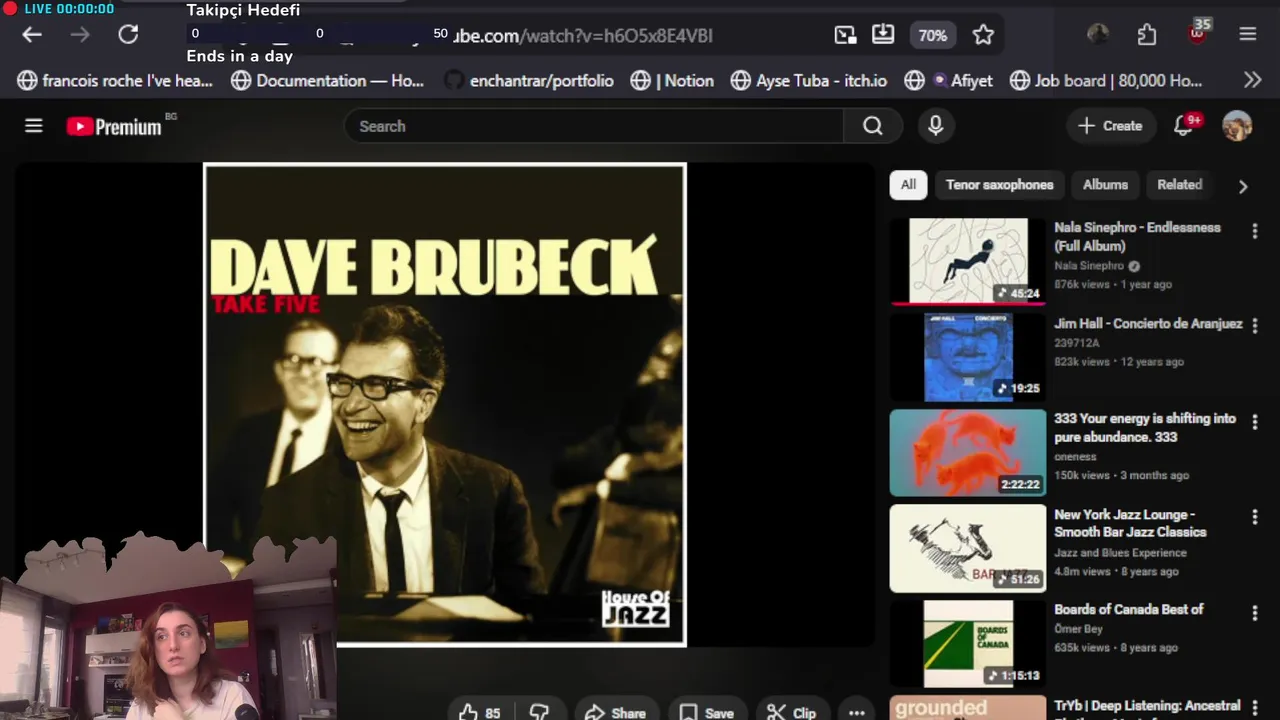This screenshot has height=720, width=1280.
Task: Open the oneness channel name
Action: pos(1075,457)
